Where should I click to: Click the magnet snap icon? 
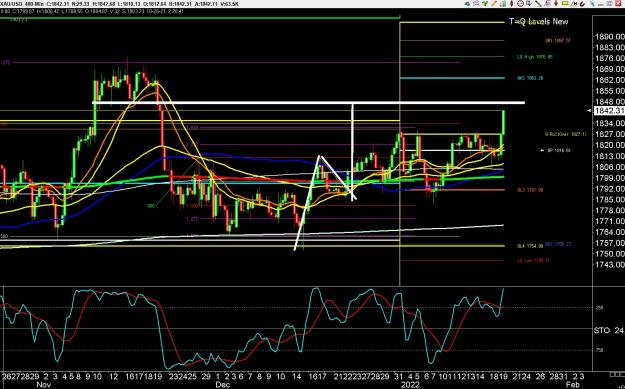(583, 4)
